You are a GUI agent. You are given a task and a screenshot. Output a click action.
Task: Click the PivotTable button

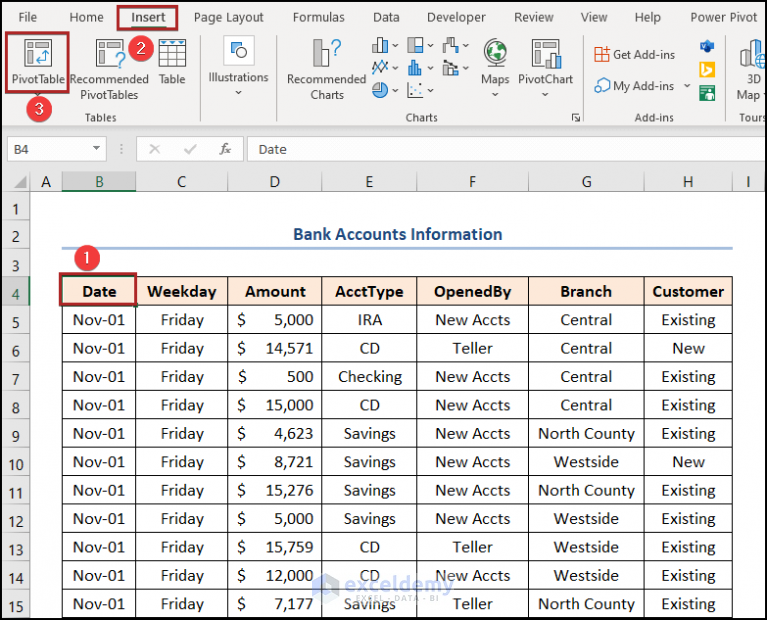tap(38, 62)
